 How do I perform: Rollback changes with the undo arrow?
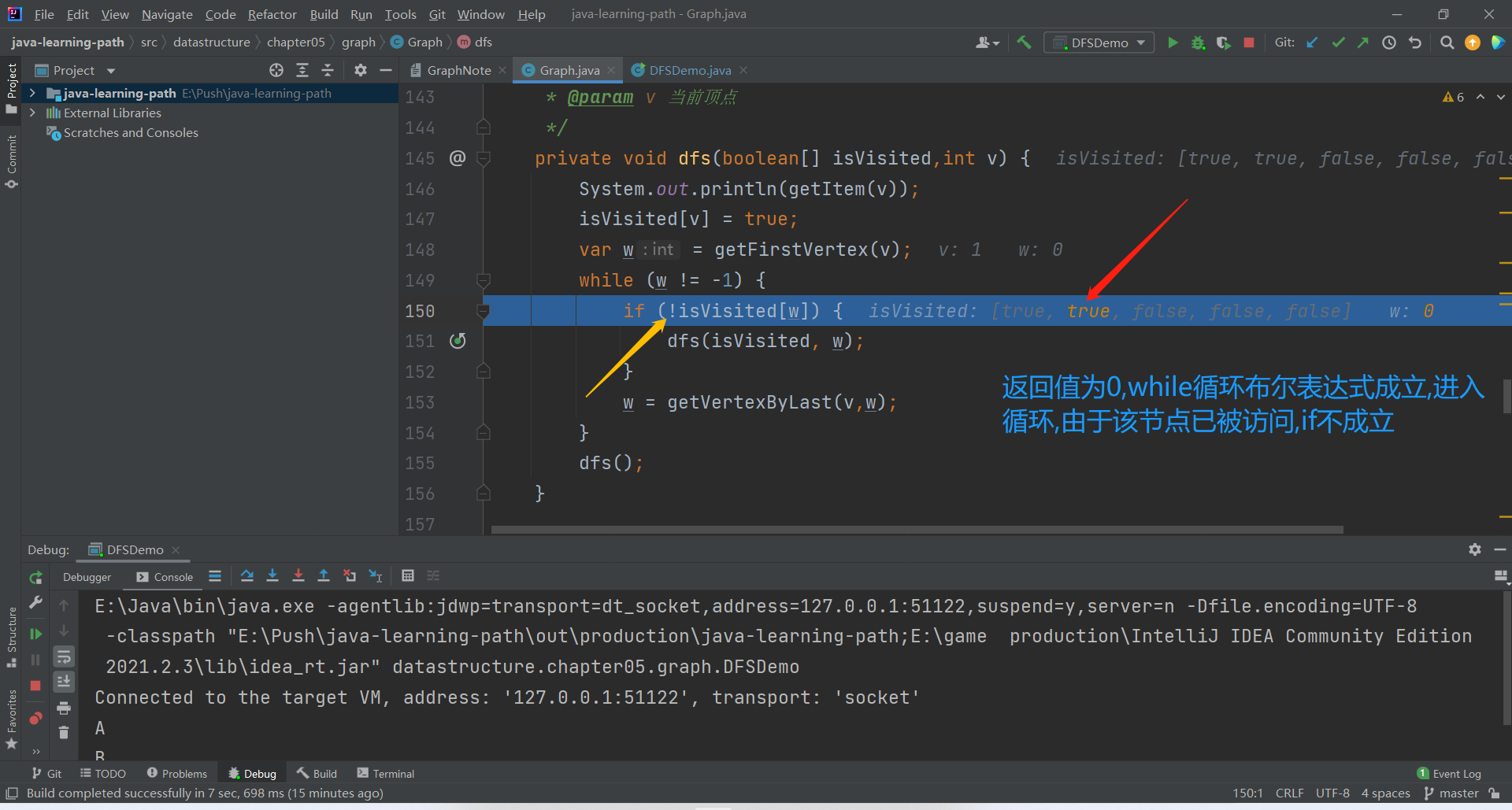[1415, 43]
